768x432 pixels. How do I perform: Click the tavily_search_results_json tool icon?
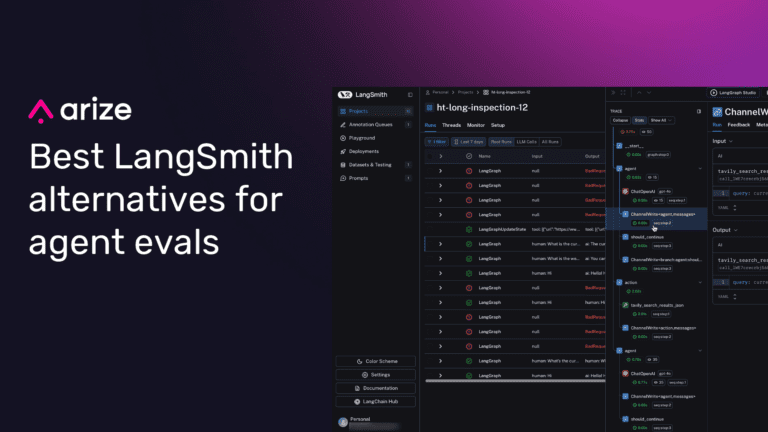click(625, 305)
